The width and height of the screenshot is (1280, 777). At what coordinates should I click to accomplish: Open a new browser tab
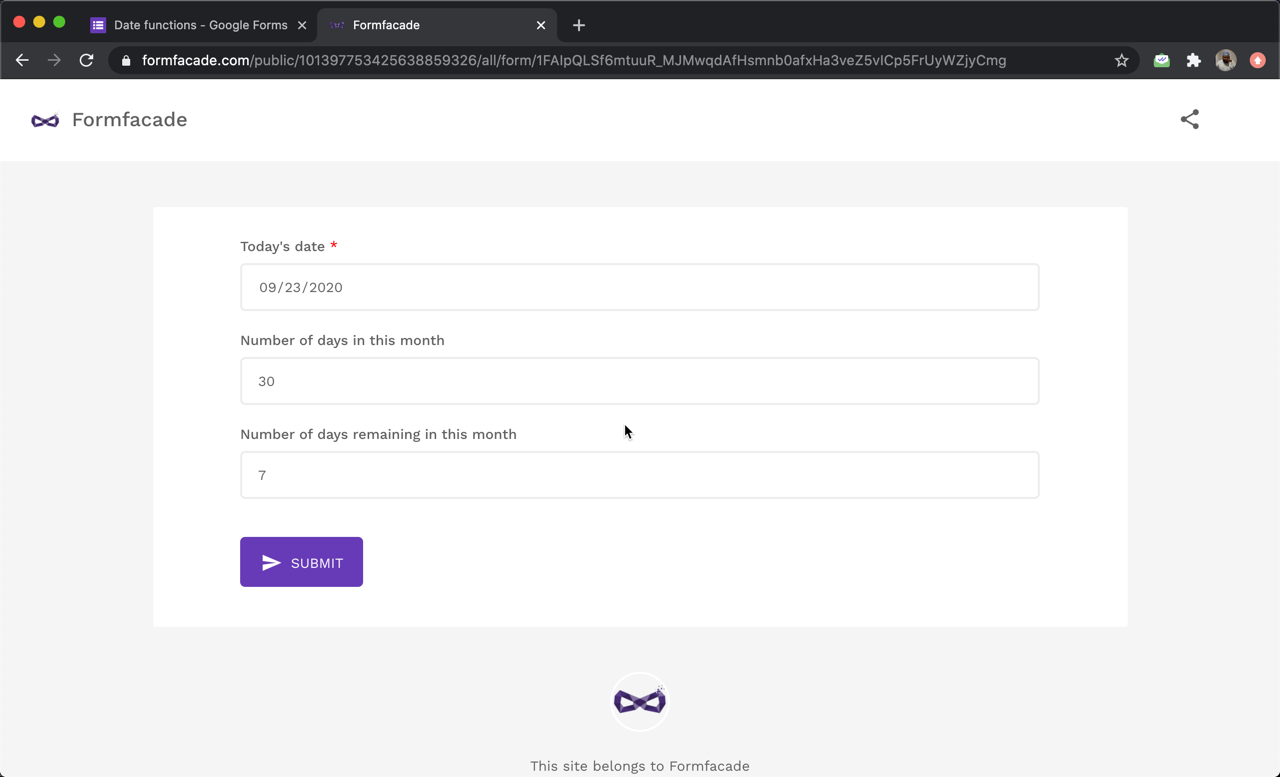pyautogui.click(x=579, y=25)
